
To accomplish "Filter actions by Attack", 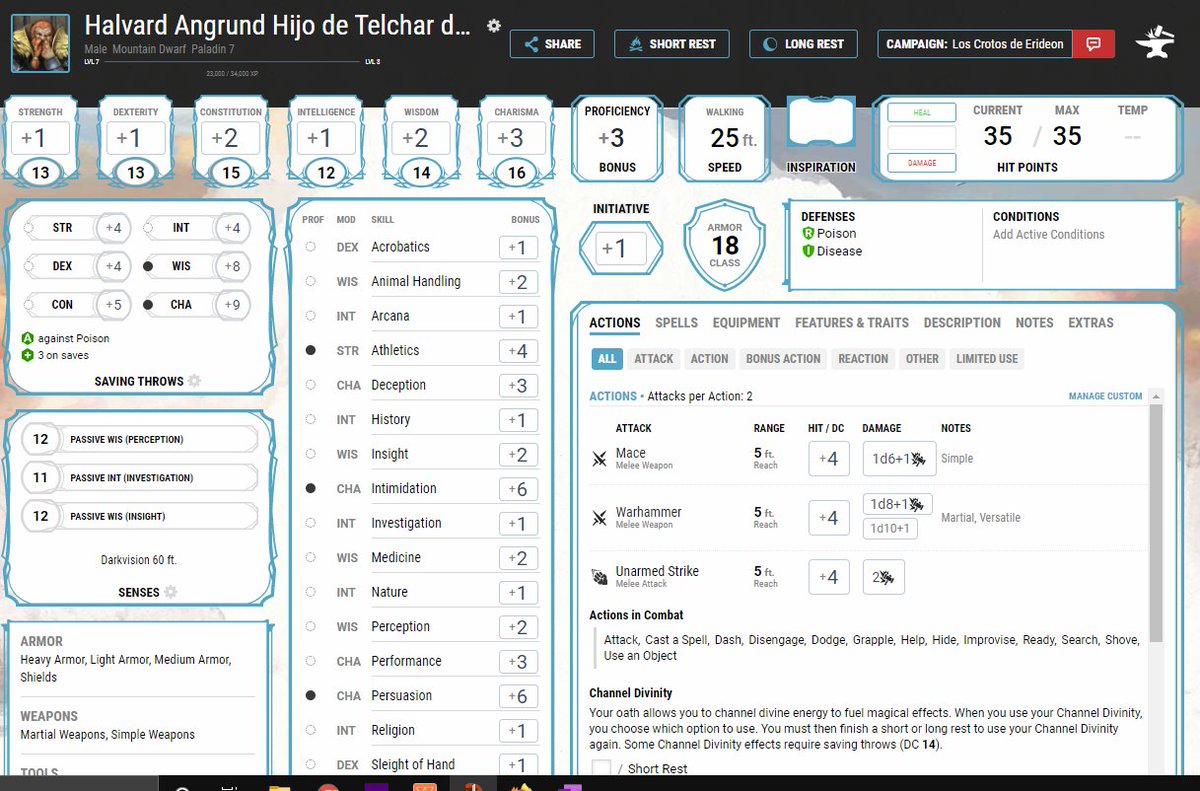I will click(654, 359).
